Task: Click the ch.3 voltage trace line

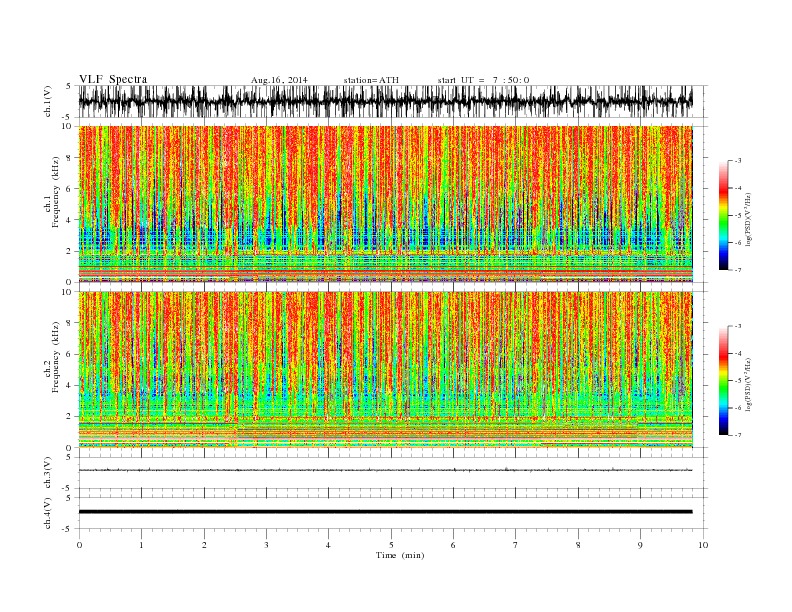Action: (x=385, y=470)
